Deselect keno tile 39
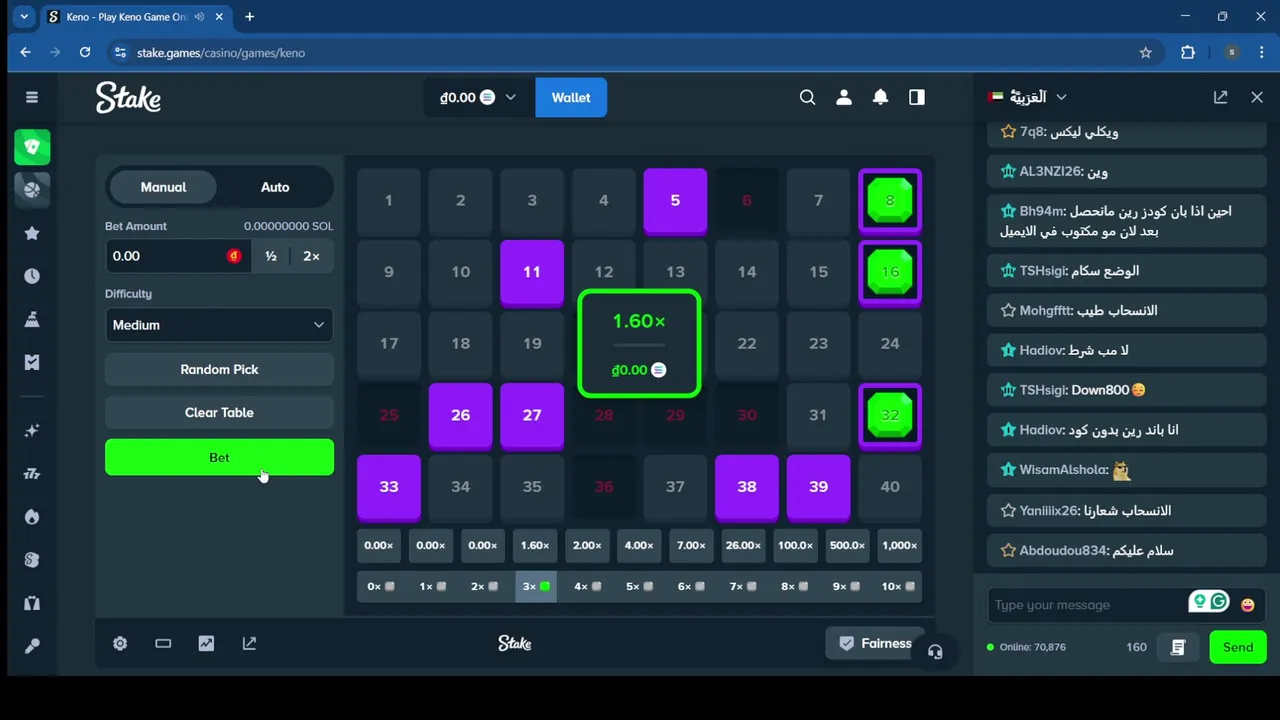 (819, 486)
